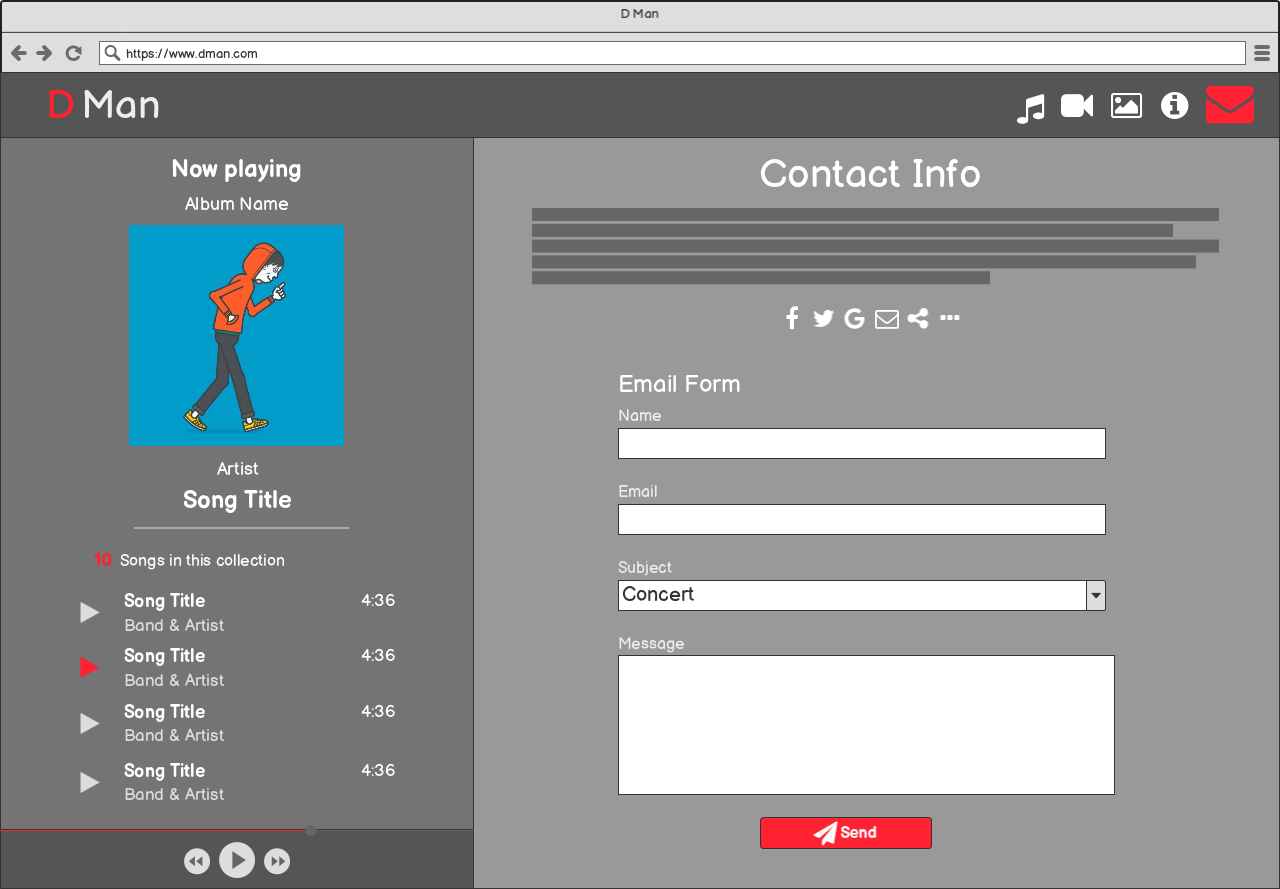Open the info circle icon in header
Viewport: 1280px width, 889px height.
click(1175, 105)
